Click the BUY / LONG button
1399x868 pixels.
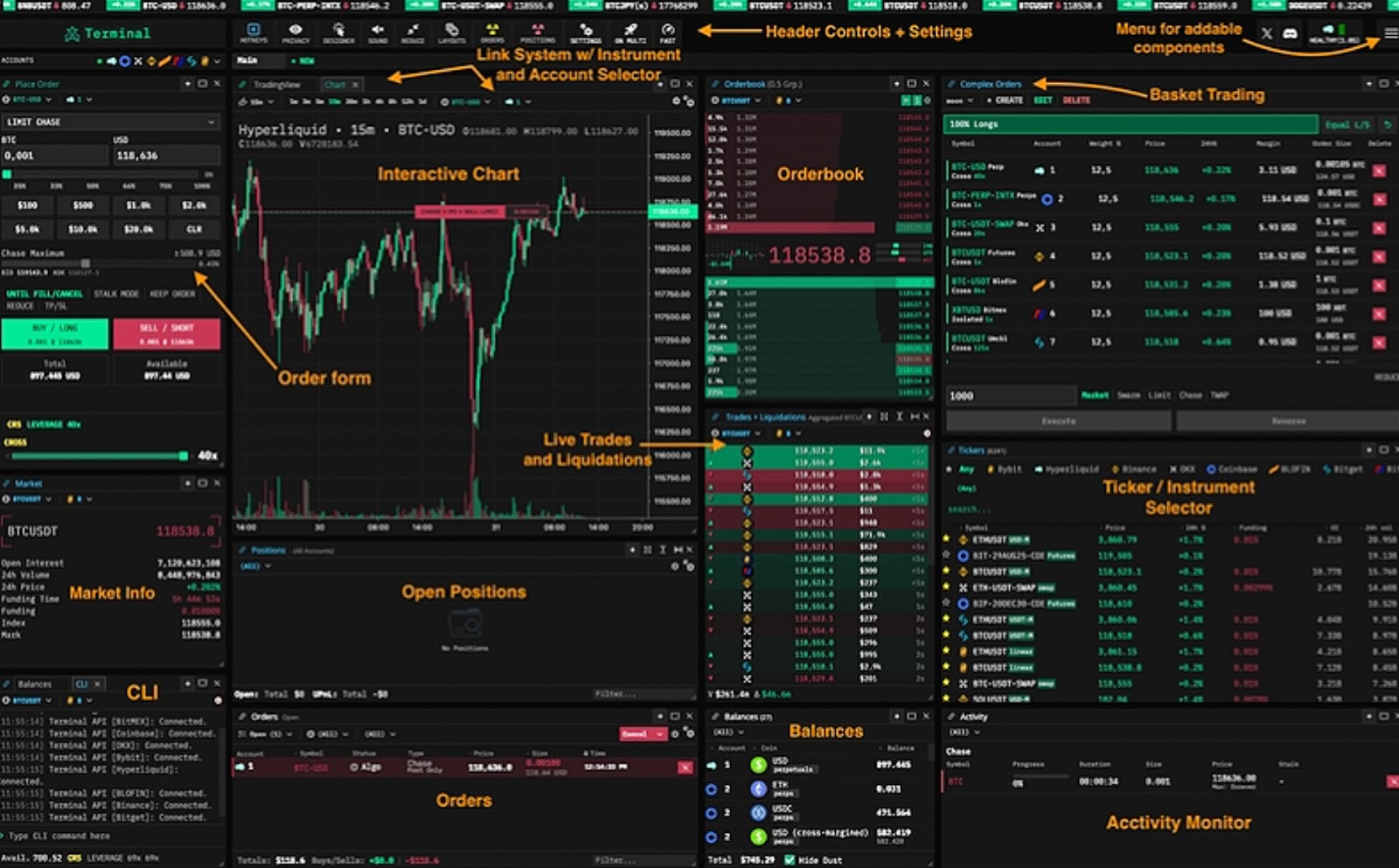(x=55, y=334)
